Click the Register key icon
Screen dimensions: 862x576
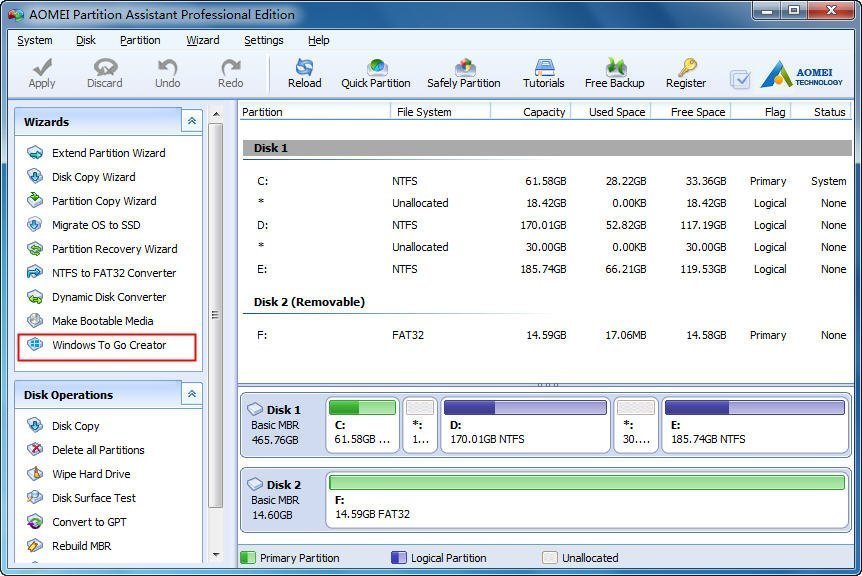[686, 67]
